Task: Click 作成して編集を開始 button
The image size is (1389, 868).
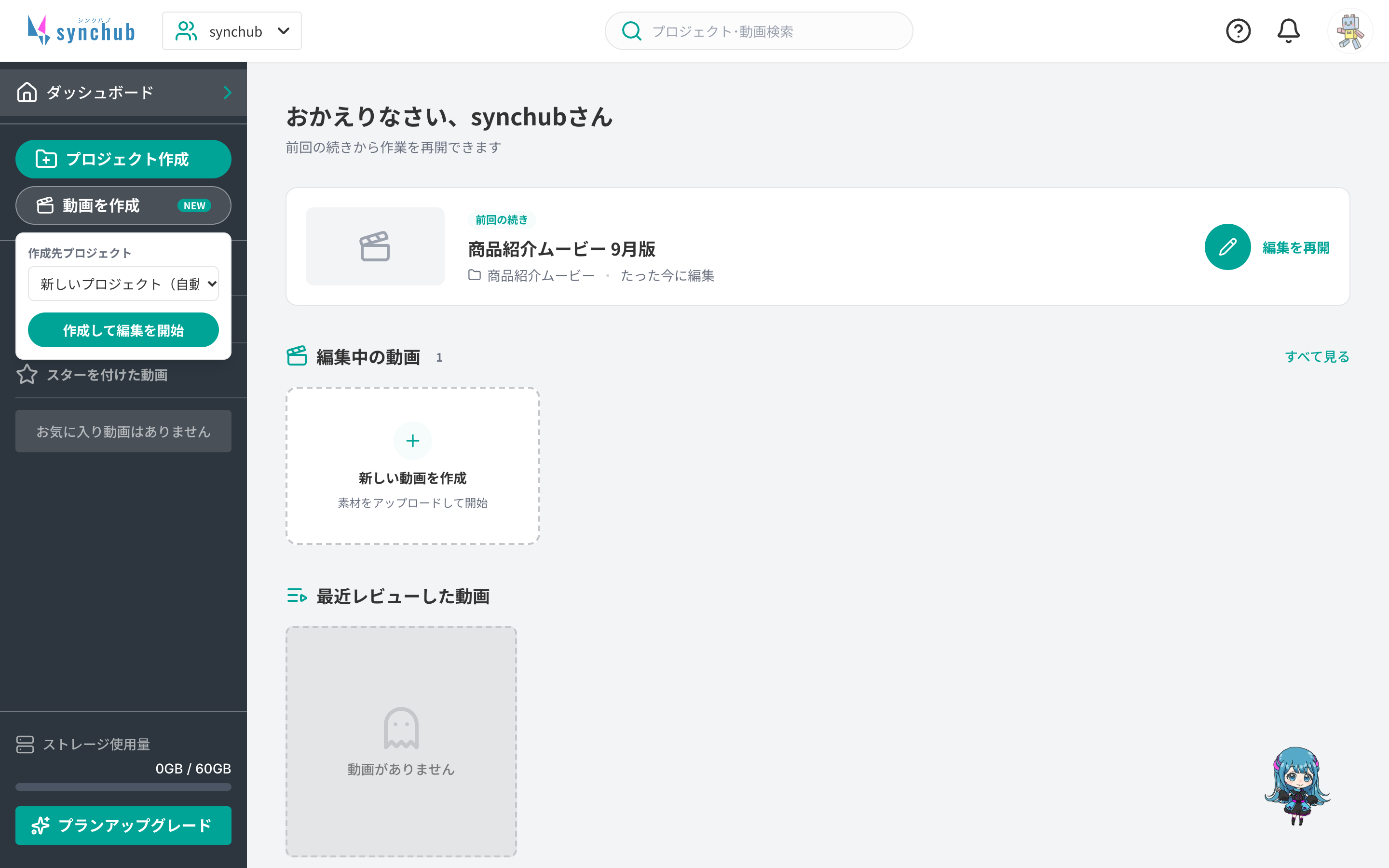Action: [123, 330]
